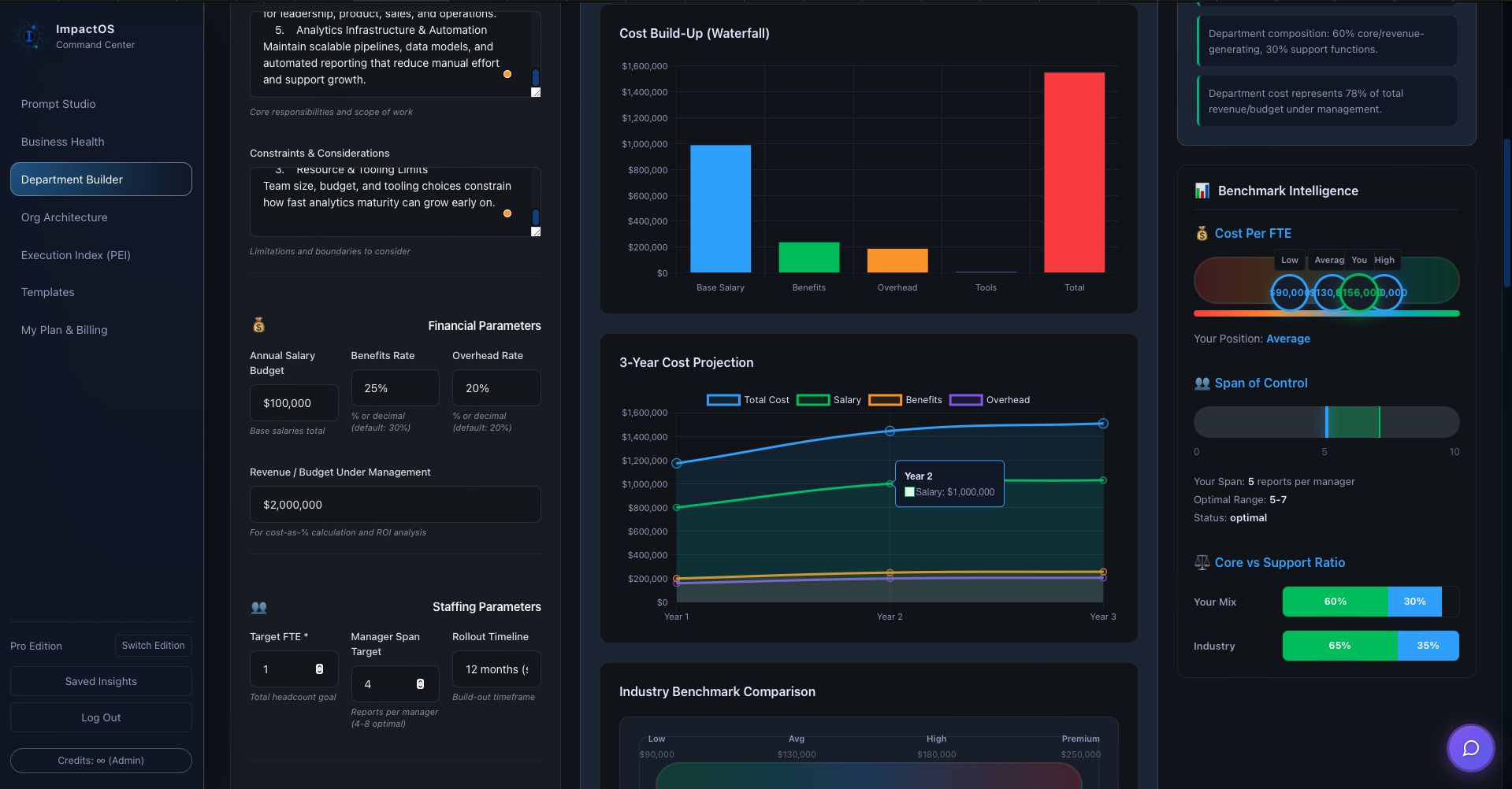Viewport: 1512px width, 789px height.
Task: Open the chat bubble assistant button
Action: pos(1470,748)
